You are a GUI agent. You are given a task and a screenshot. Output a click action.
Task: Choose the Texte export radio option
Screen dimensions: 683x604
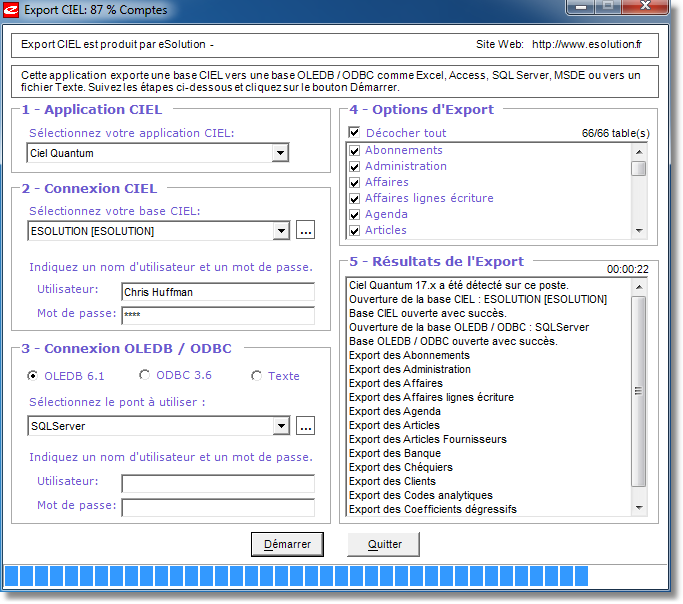[257, 376]
